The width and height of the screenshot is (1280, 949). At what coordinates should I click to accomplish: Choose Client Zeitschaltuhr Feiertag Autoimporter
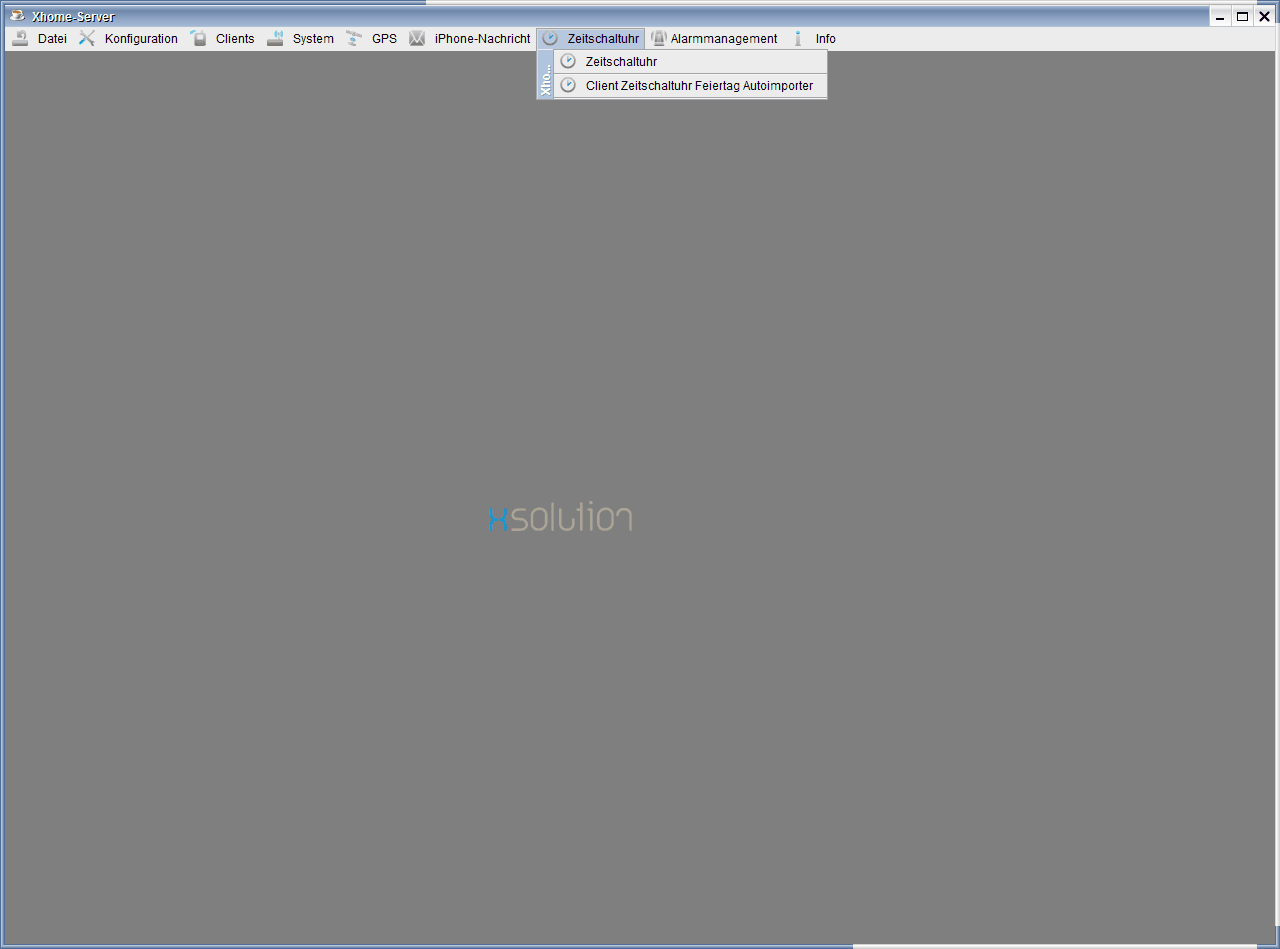699,86
